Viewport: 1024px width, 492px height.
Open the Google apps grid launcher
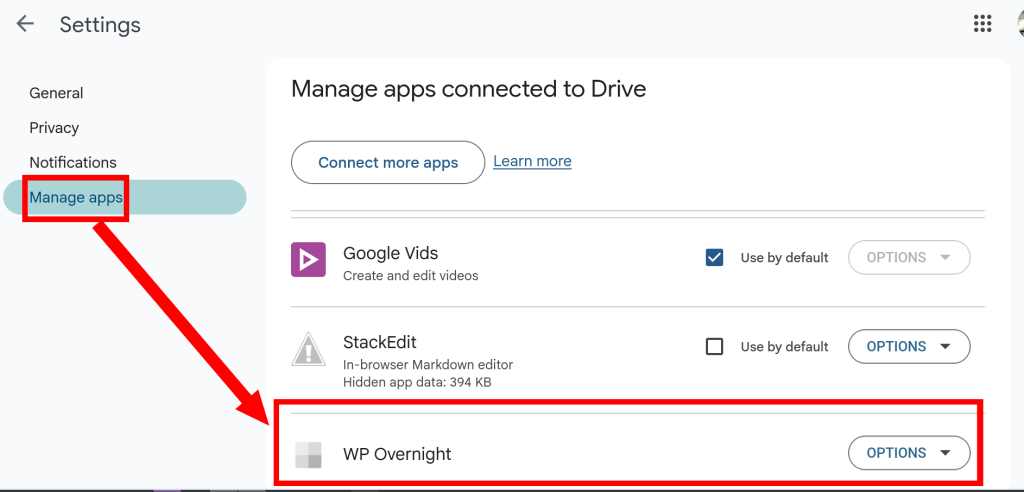click(x=982, y=24)
